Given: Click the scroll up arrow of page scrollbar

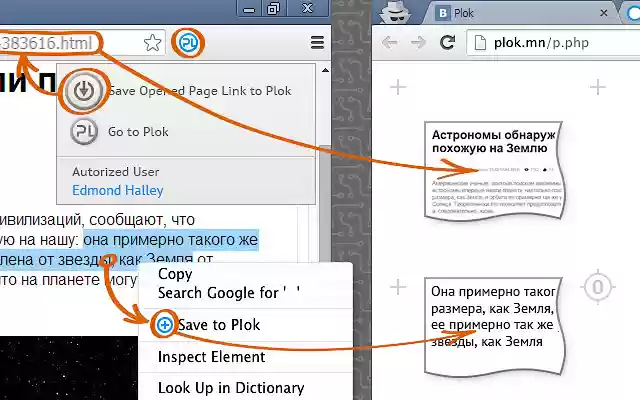Looking at the screenshot, I should (325, 71).
